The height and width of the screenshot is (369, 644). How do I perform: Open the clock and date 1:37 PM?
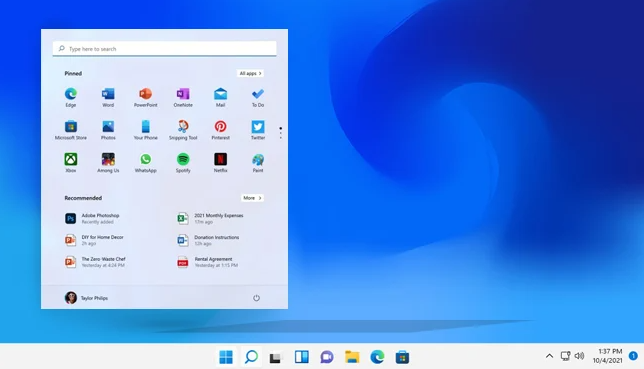tap(607, 356)
